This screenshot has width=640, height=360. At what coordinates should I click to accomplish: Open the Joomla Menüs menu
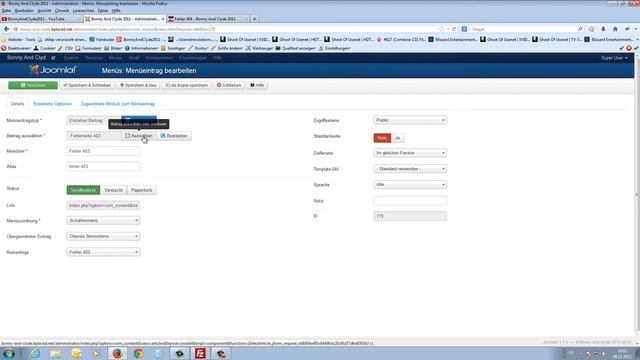click(116, 58)
